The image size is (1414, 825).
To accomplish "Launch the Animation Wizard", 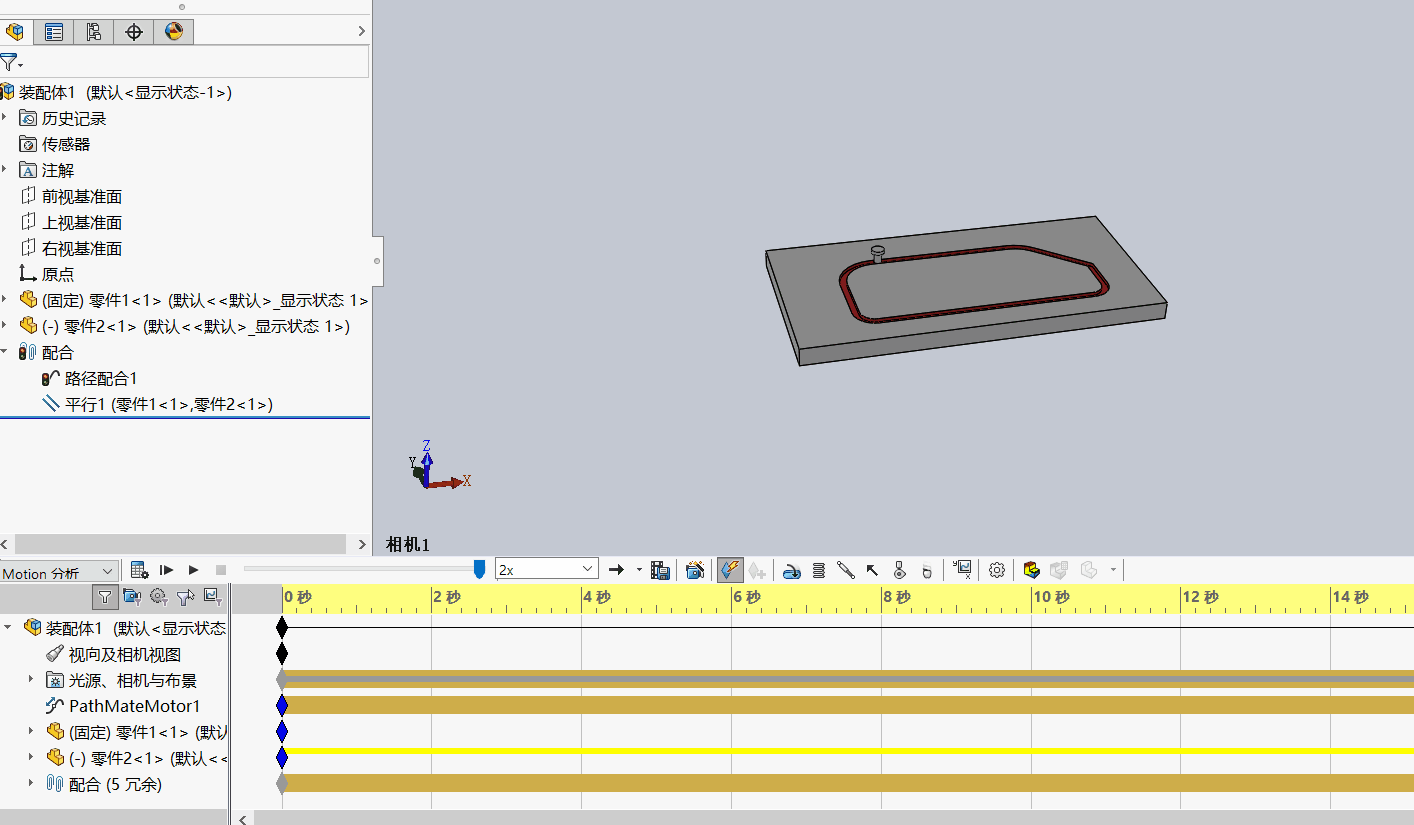I will click(695, 570).
